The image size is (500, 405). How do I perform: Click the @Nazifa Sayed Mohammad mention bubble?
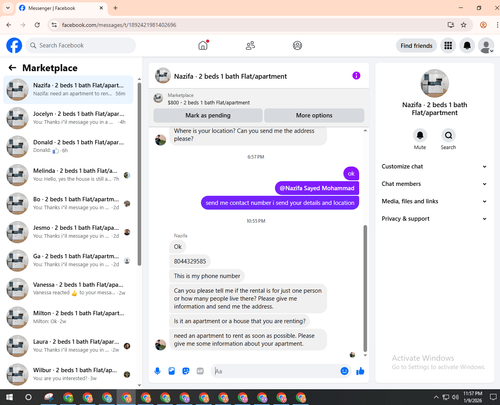[317, 188]
